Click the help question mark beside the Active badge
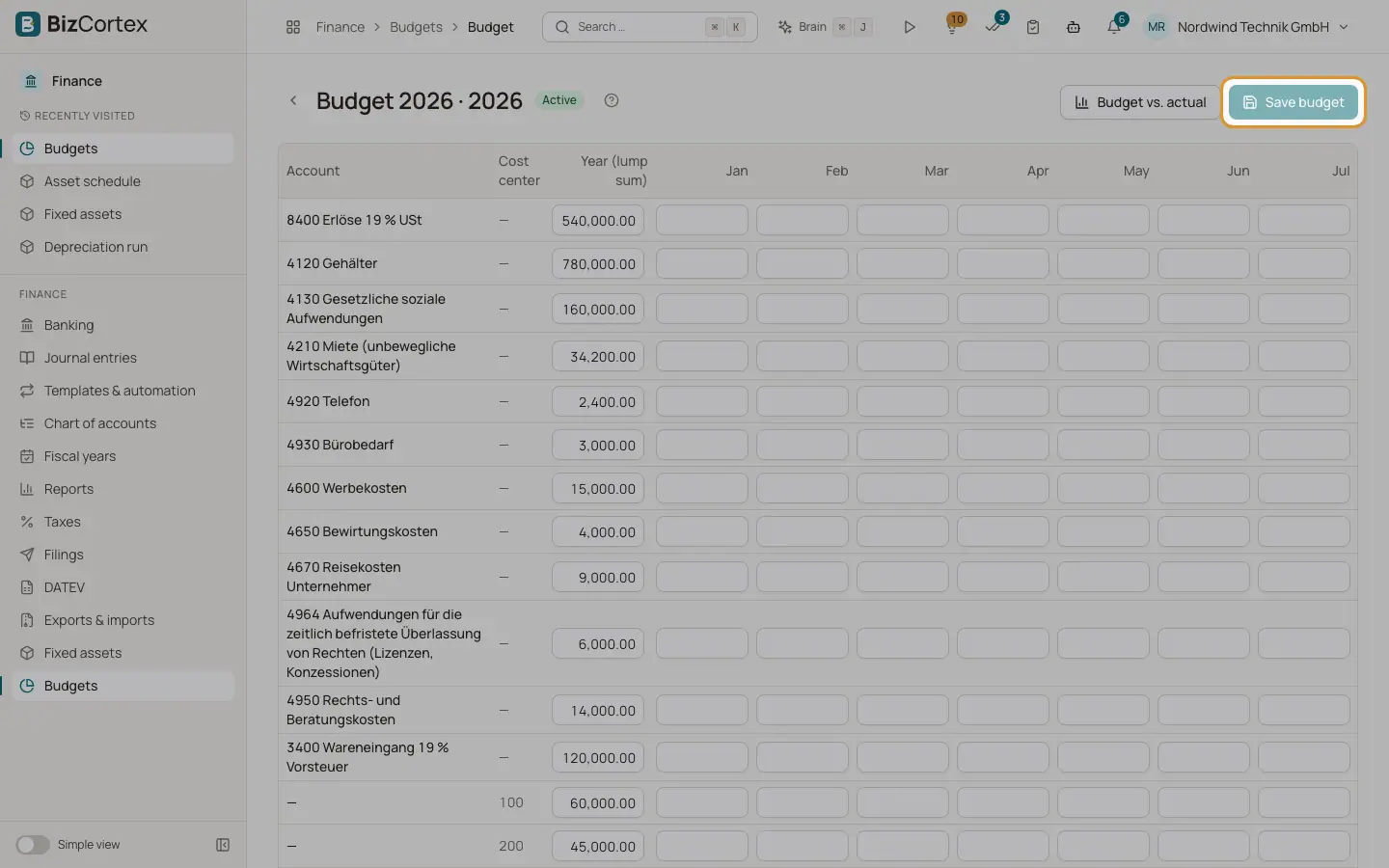 pos(612,100)
